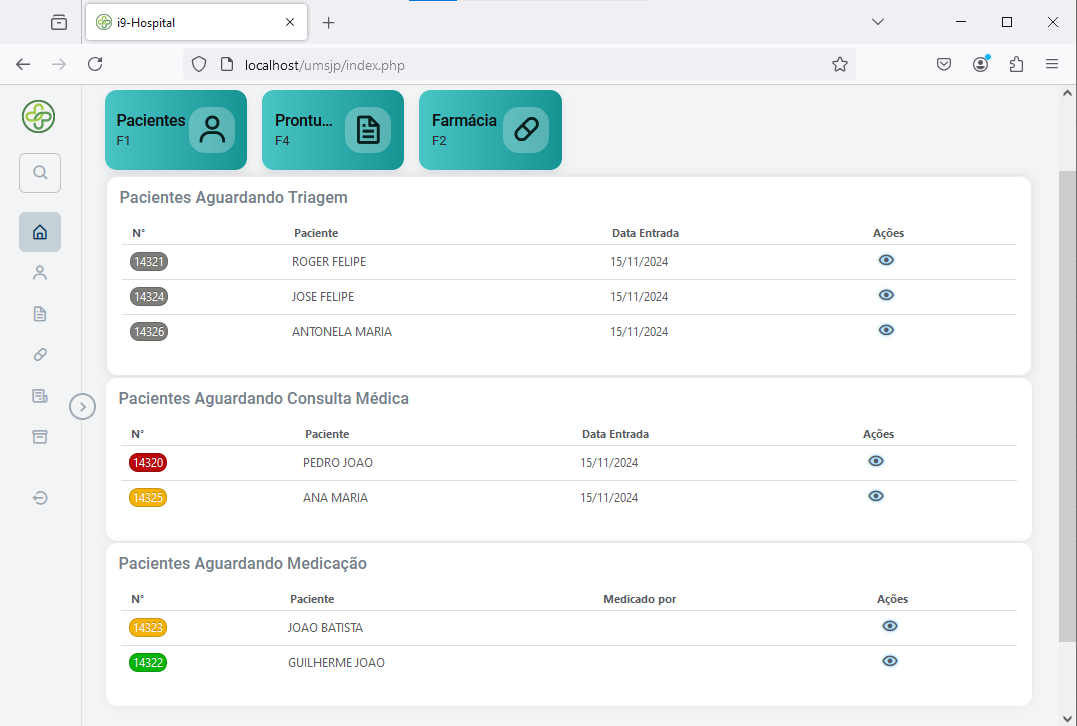Open the Firefox account icon

point(981,65)
